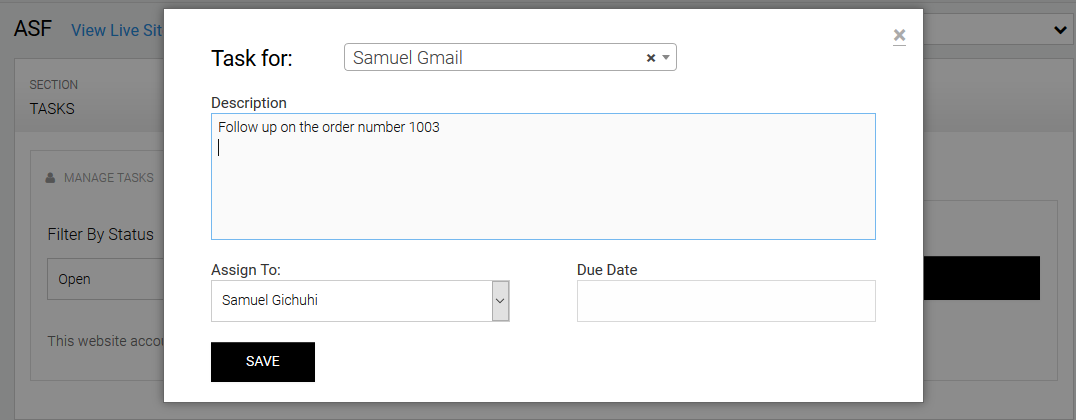Focus the Due Date input field
This screenshot has width=1076, height=420.
tap(726, 300)
